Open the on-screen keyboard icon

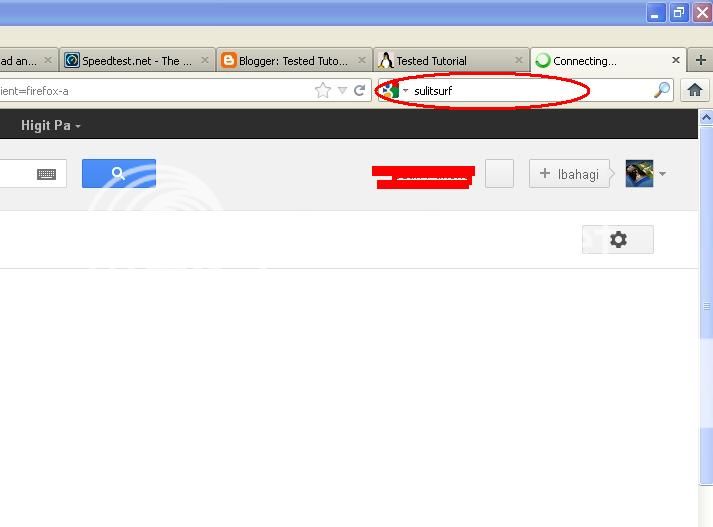coord(46,174)
